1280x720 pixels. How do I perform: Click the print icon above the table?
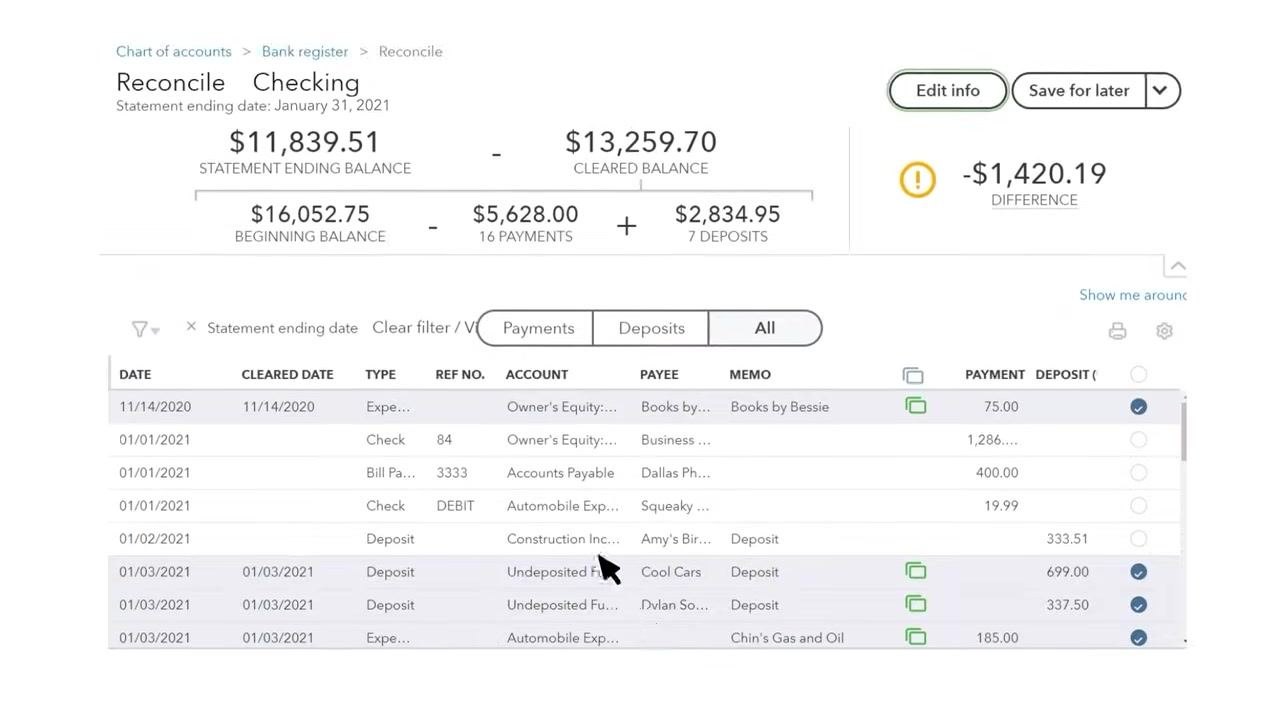click(x=1117, y=331)
